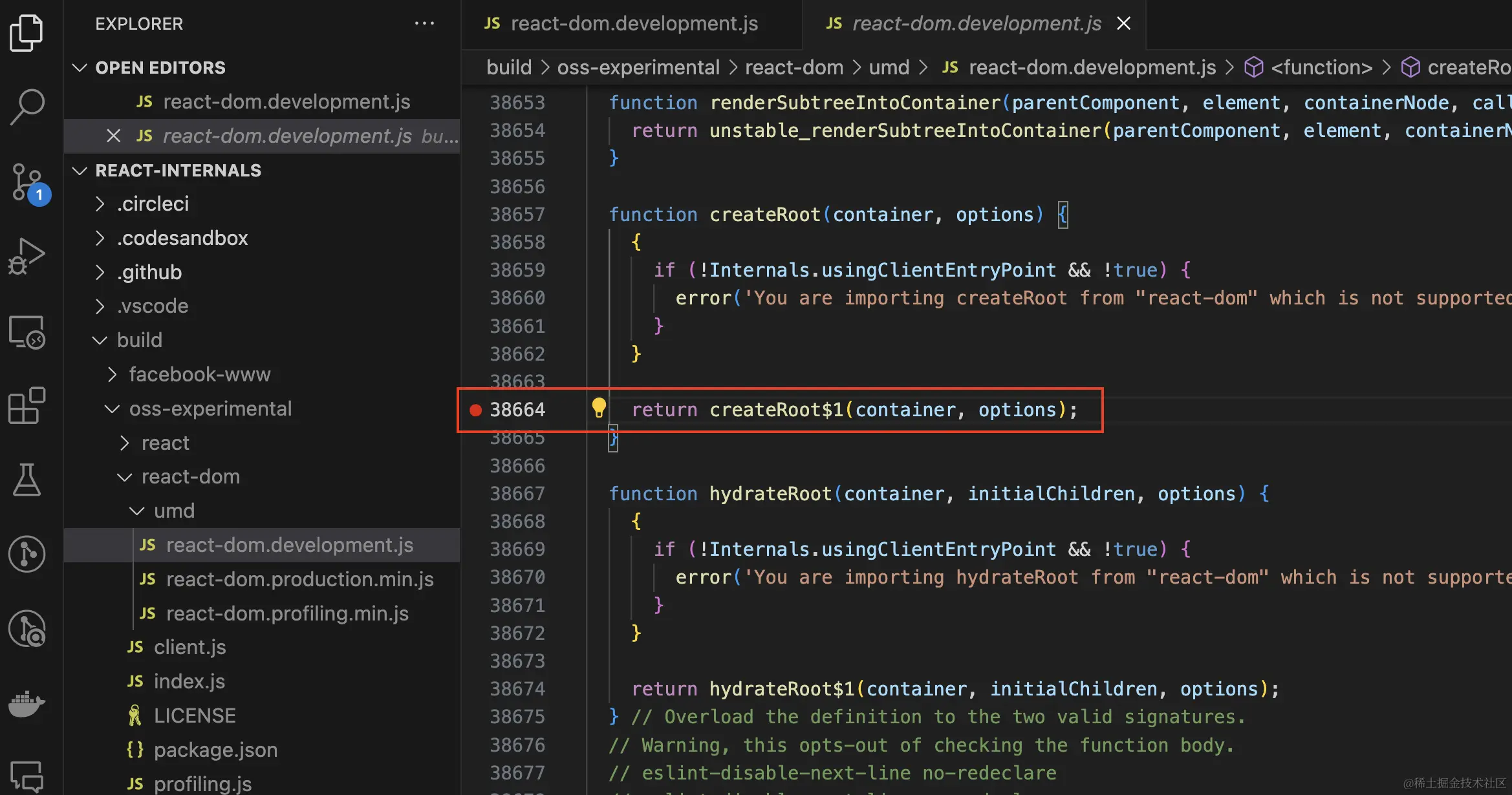The image size is (1512, 795).
Task: Click the lightbulb code action on line 38664
Action: click(x=599, y=408)
